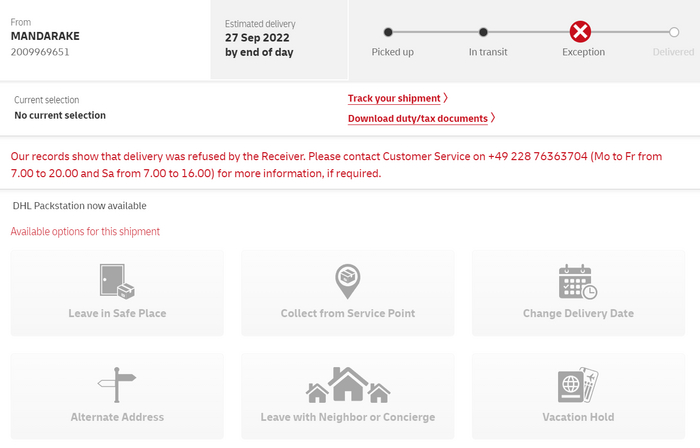Click 'Available options for this shipment' heading

85,232
